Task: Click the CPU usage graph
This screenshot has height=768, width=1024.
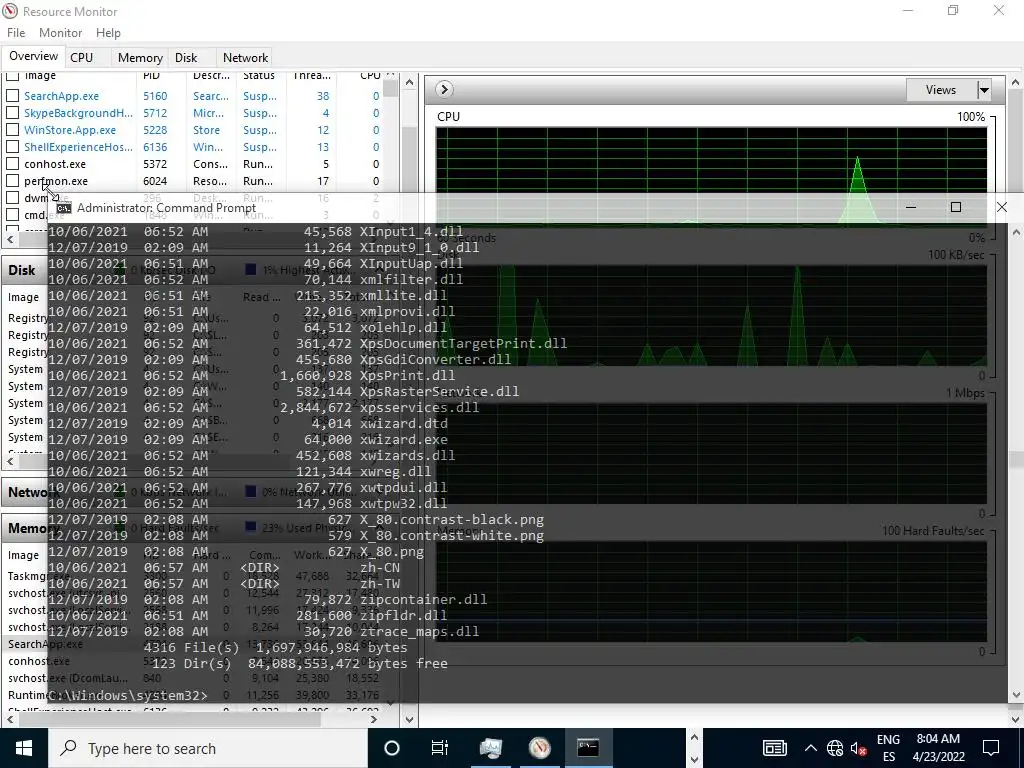Action: pyautogui.click(x=711, y=176)
